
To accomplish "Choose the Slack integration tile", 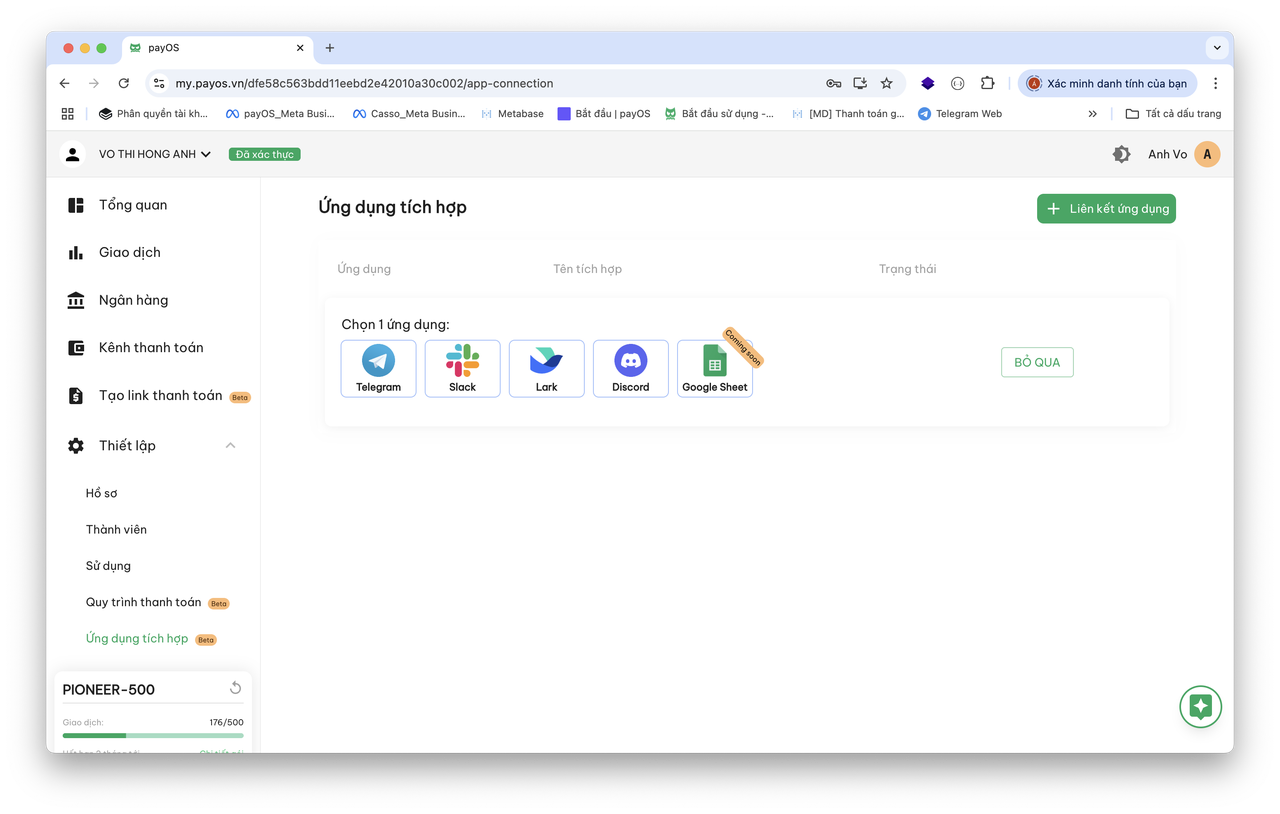I will (x=462, y=368).
